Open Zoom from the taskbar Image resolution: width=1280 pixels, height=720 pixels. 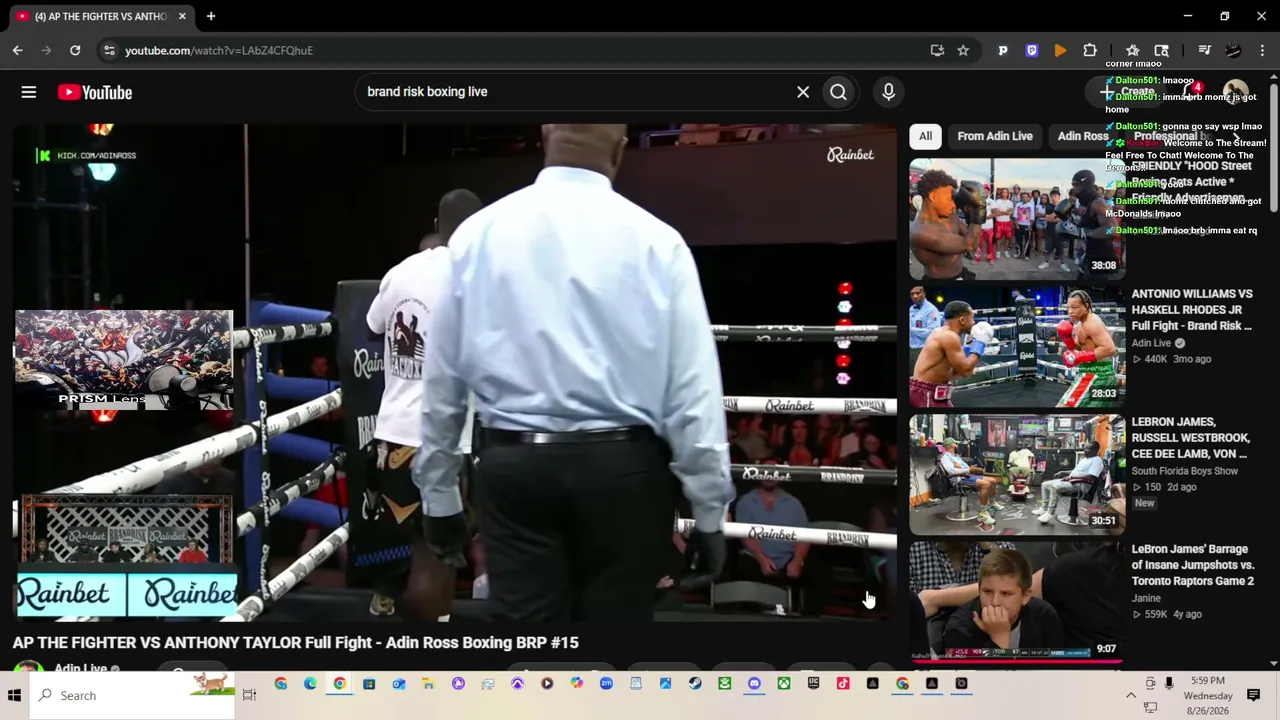(606, 684)
